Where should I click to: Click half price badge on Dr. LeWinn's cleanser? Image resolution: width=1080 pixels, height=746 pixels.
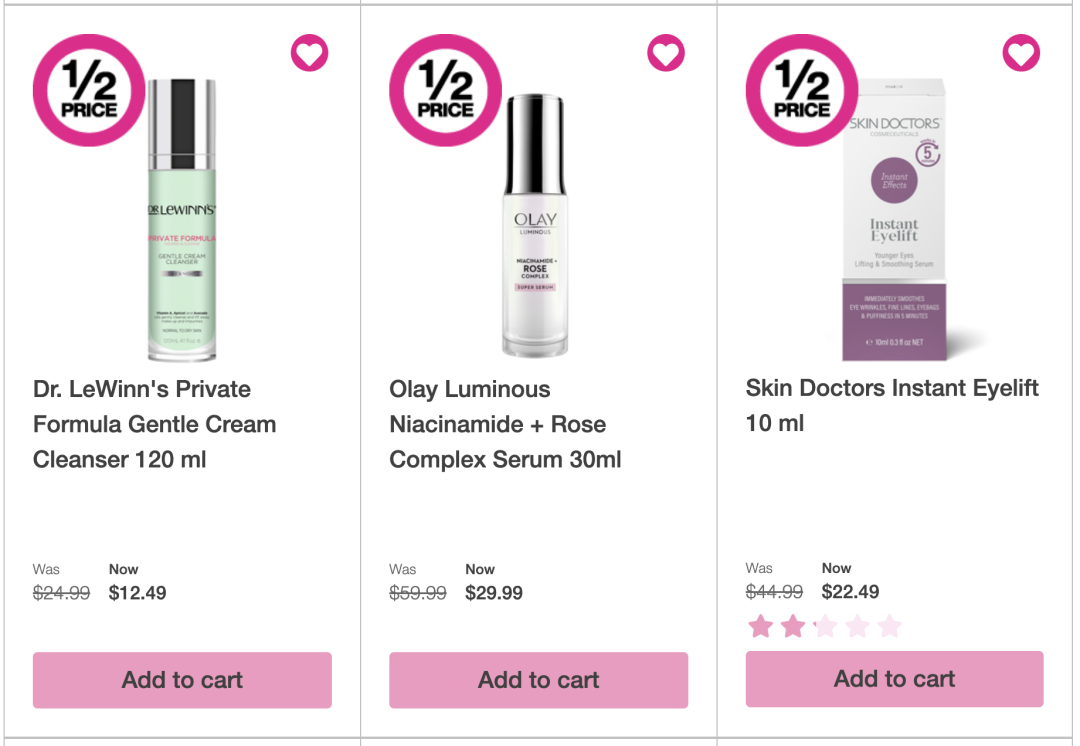pyautogui.click(x=89, y=90)
